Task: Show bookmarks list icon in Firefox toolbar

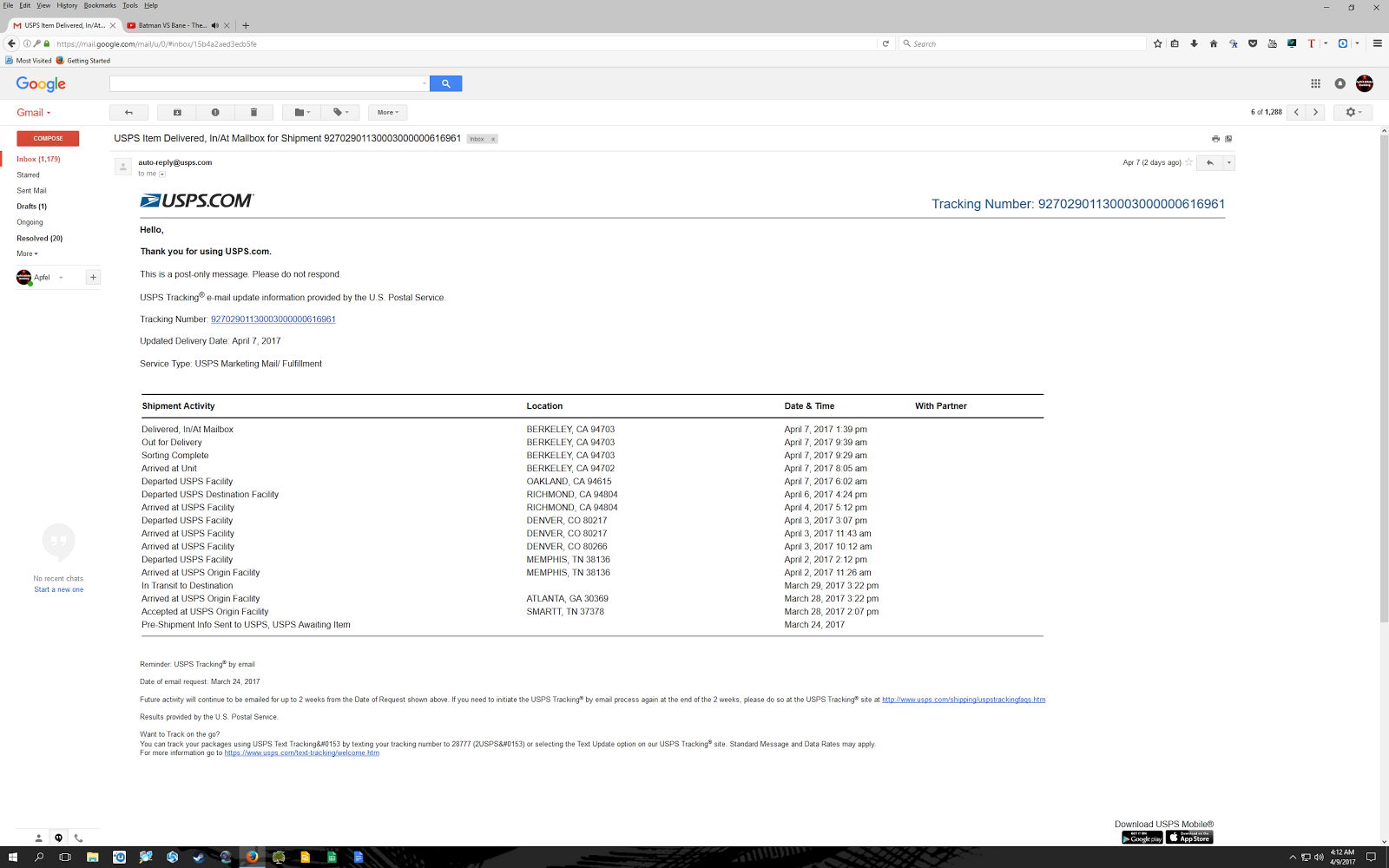Action: click(1175, 43)
